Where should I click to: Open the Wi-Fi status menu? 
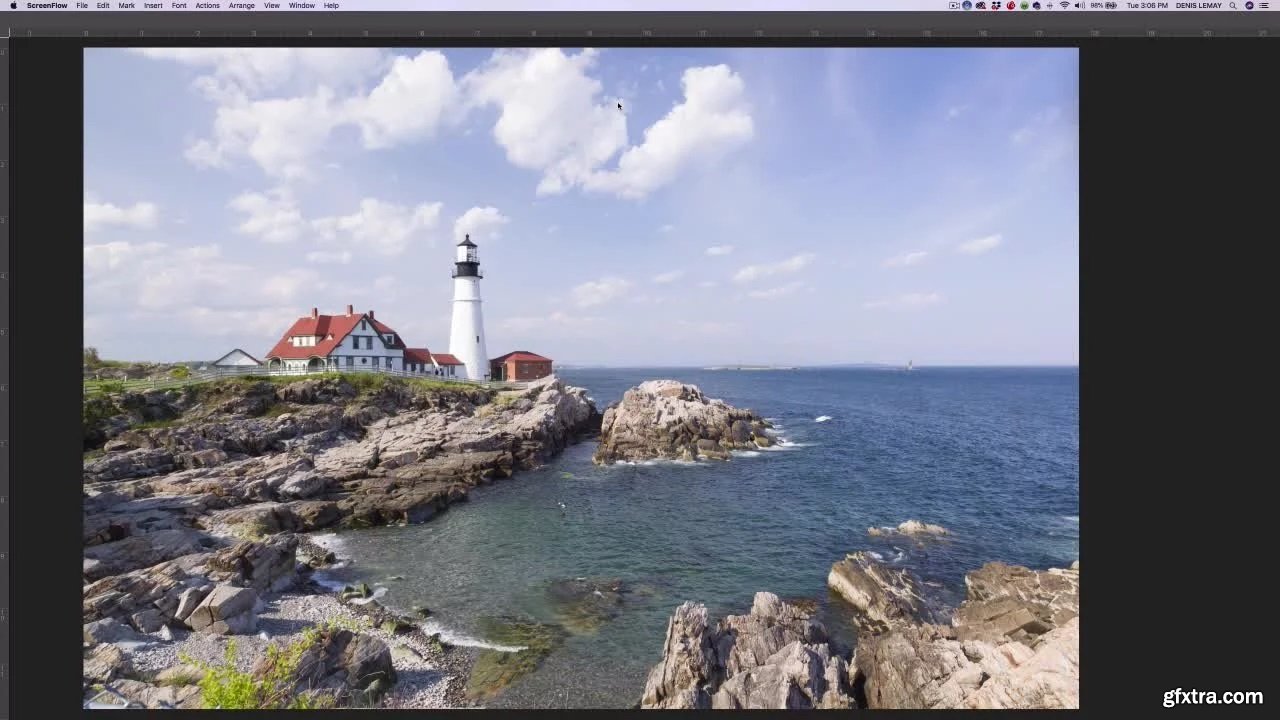click(1064, 5)
